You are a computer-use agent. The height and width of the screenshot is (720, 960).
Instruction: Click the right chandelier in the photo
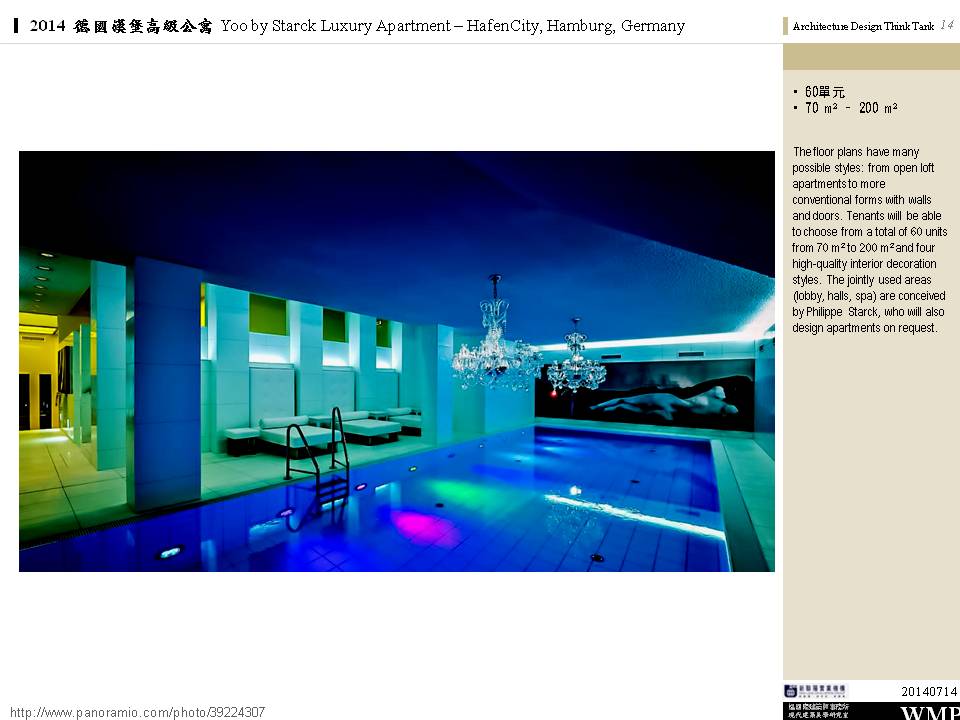[x=576, y=362]
